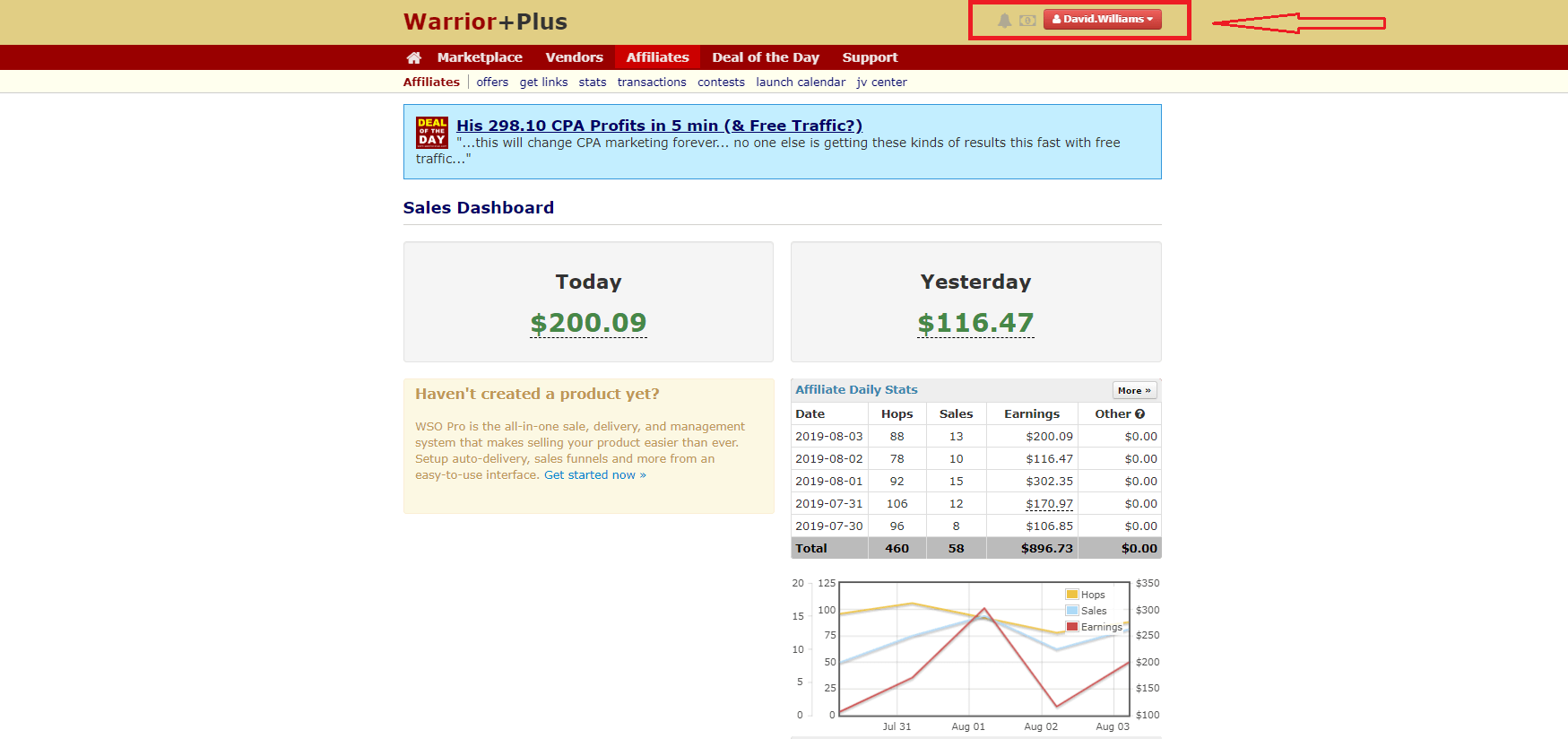Viewport: 1568px width, 739px height.
Task: Click the Aug 01 chart axis label
Action: coord(968,726)
